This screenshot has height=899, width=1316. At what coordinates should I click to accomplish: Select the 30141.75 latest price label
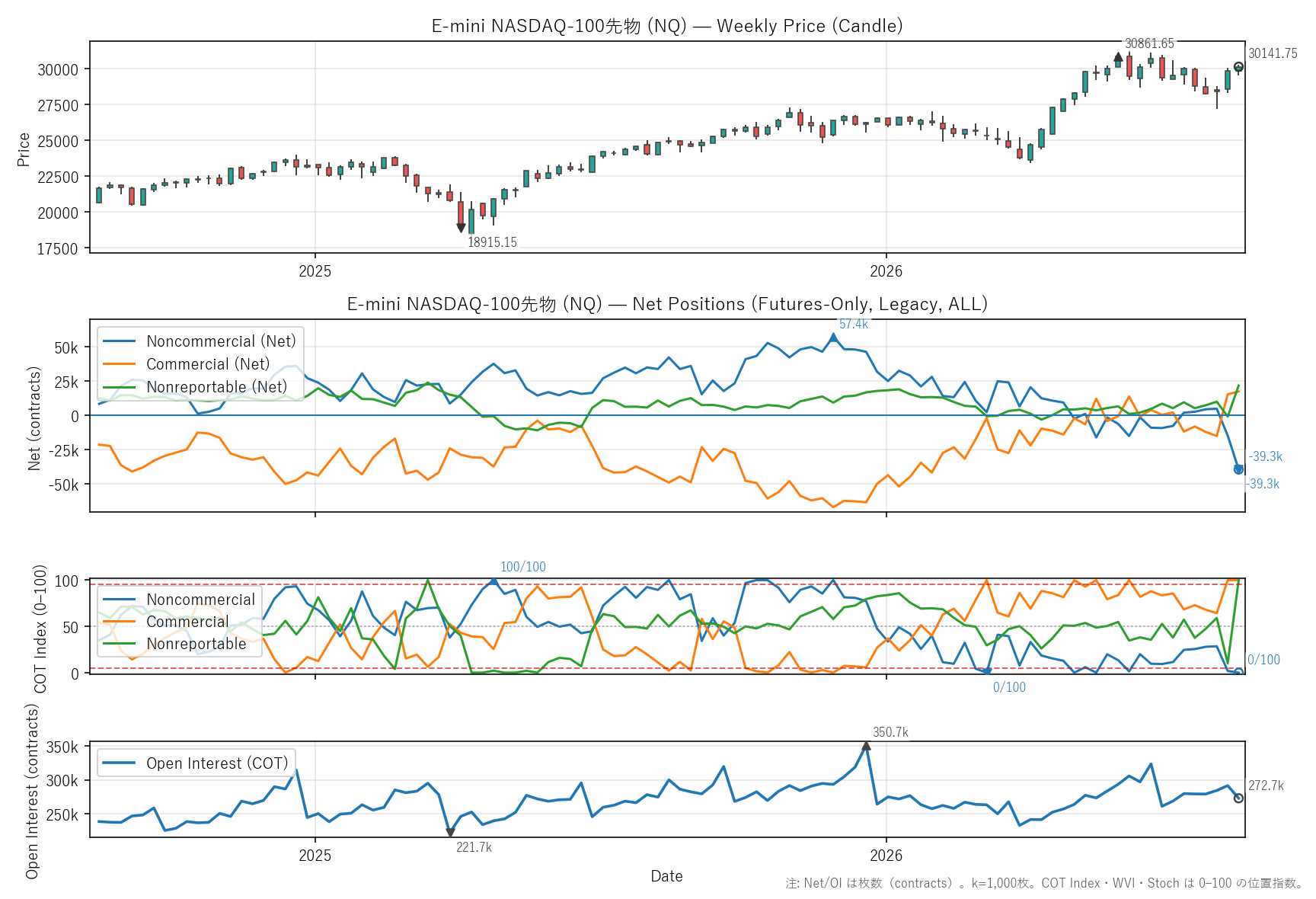[1273, 53]
